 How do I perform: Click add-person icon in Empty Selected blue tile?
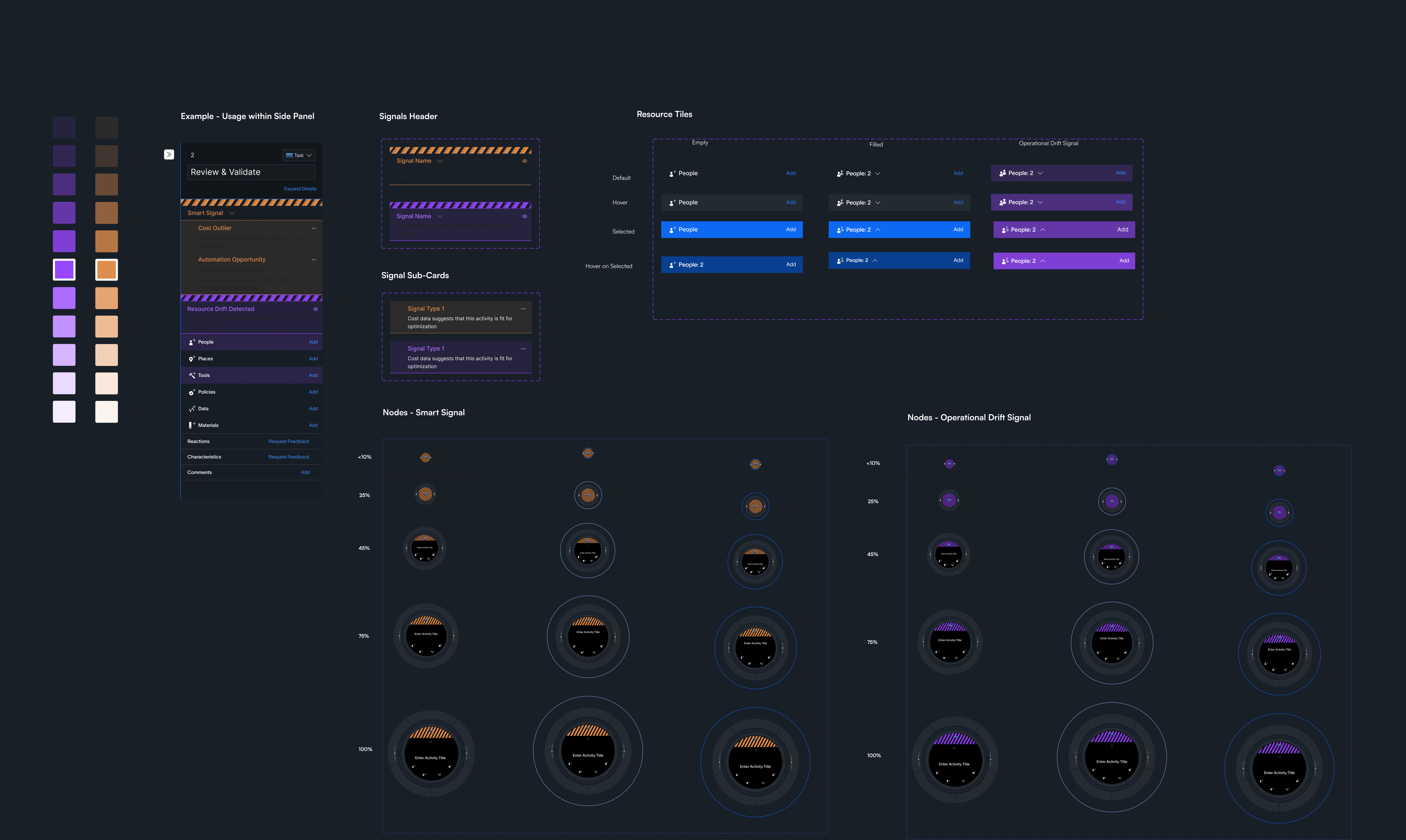tap(672, 230)
